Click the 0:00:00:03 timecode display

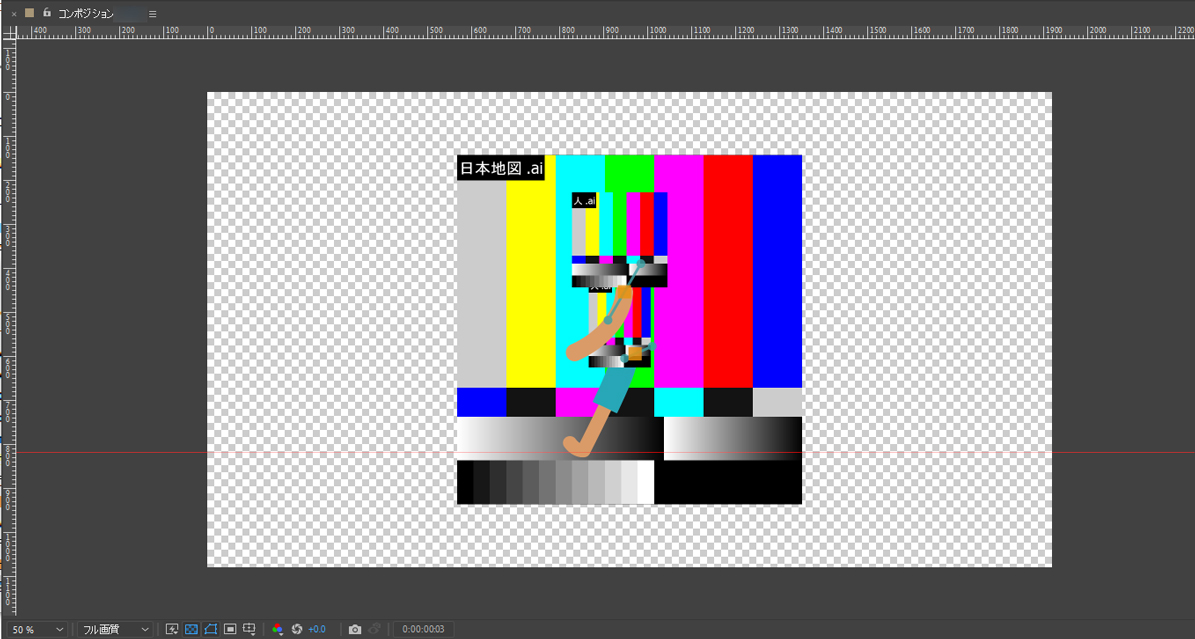click(x=423, y=629)
